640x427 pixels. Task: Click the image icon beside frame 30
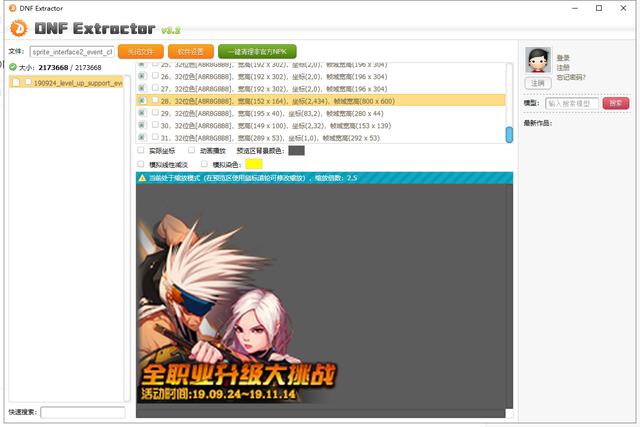[142, 125]
